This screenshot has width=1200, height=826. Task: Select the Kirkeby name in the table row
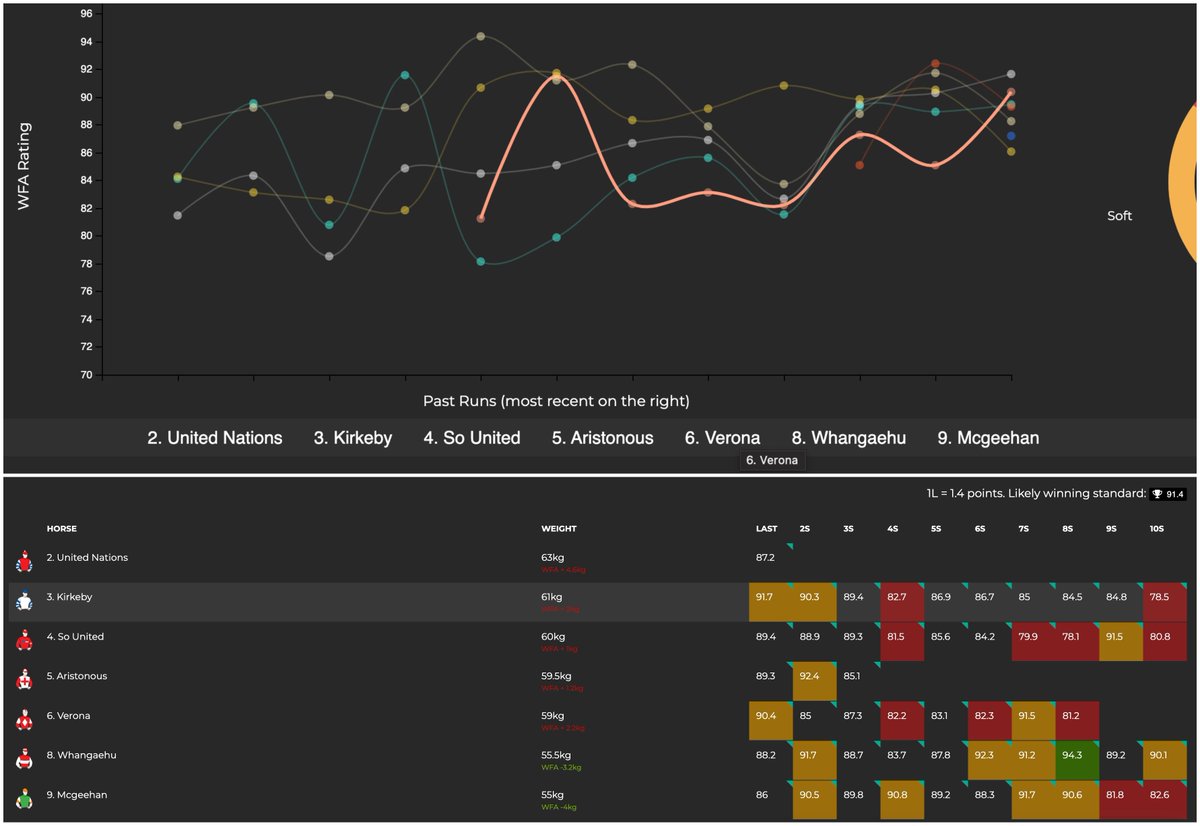pyautogui.click(x=75, y=597)
